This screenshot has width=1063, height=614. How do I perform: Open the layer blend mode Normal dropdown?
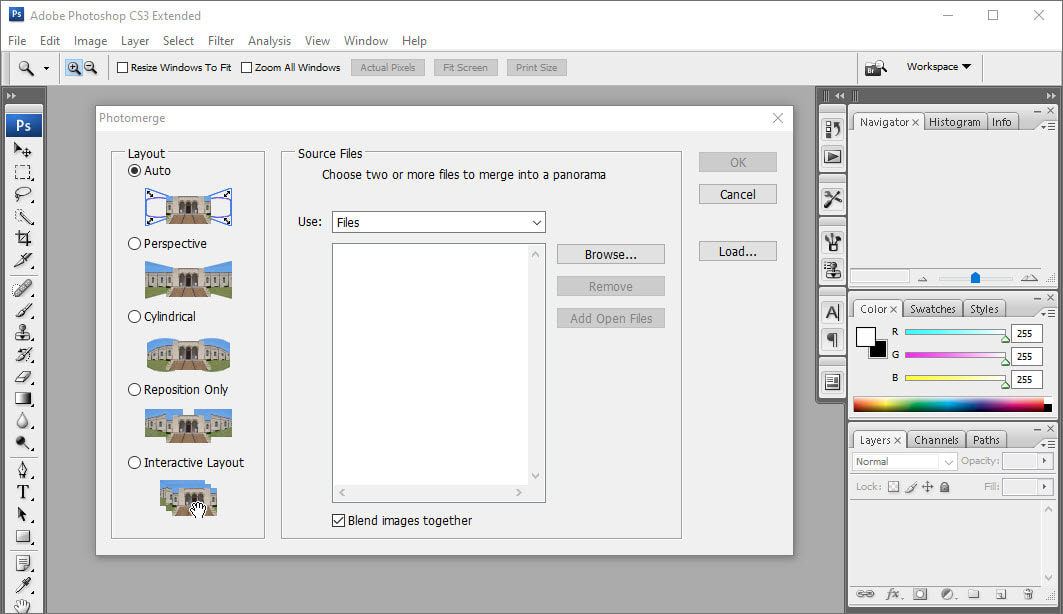(904, 462)
